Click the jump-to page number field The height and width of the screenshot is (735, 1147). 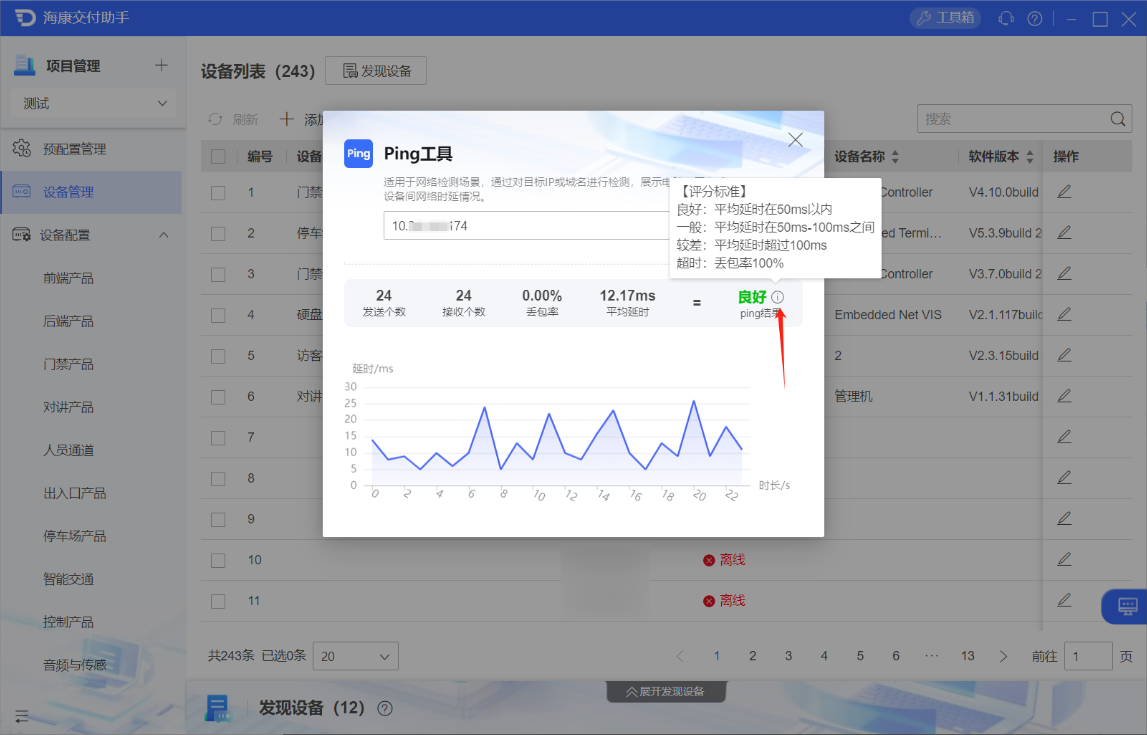click(1088, 656)
